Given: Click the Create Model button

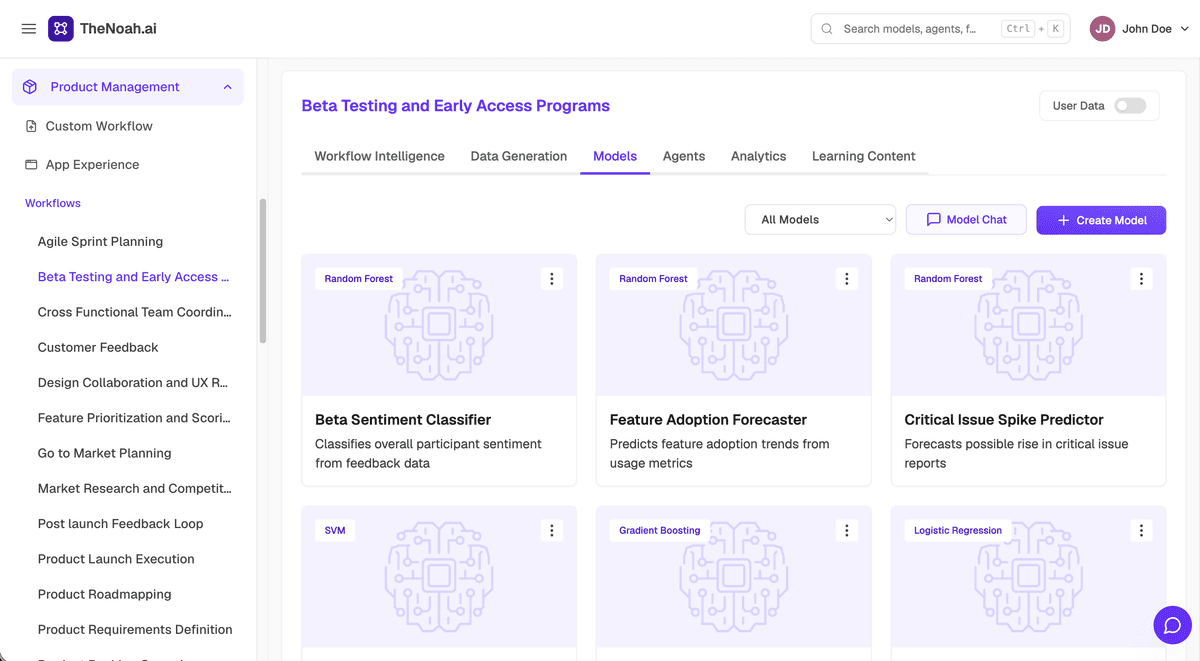Looking at the screenshot, I should pyautogui.click(x=1101, y=220).
